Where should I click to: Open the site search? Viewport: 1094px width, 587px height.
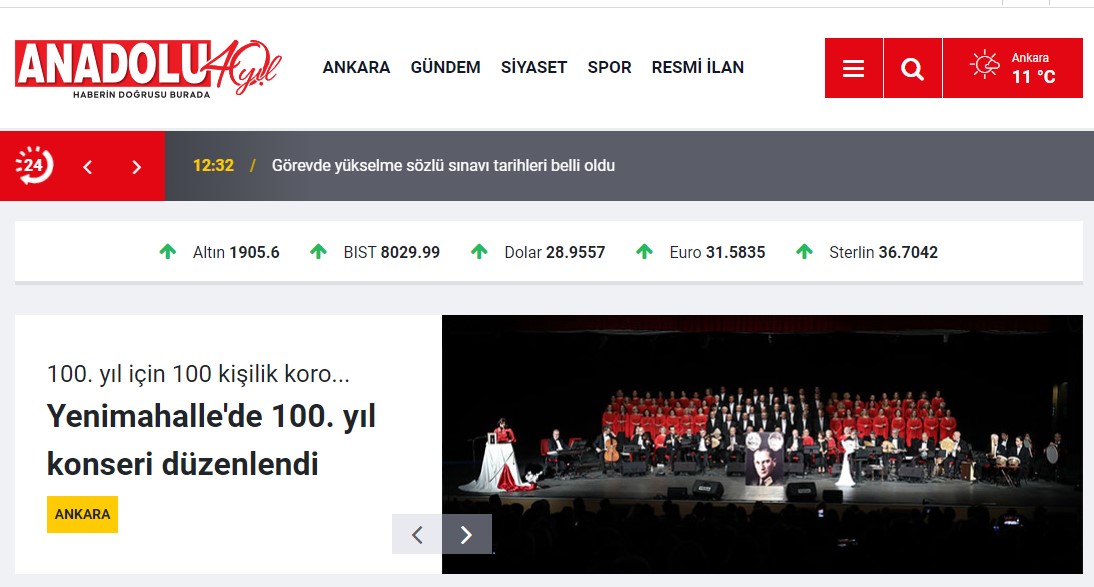coord(912,67)
